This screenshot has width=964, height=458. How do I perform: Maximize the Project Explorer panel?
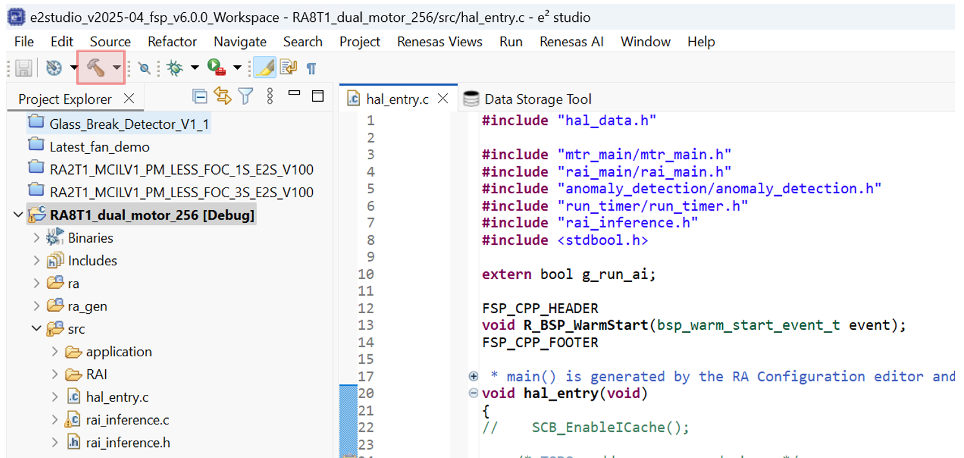pyautogui.click(x=318, y=96)
